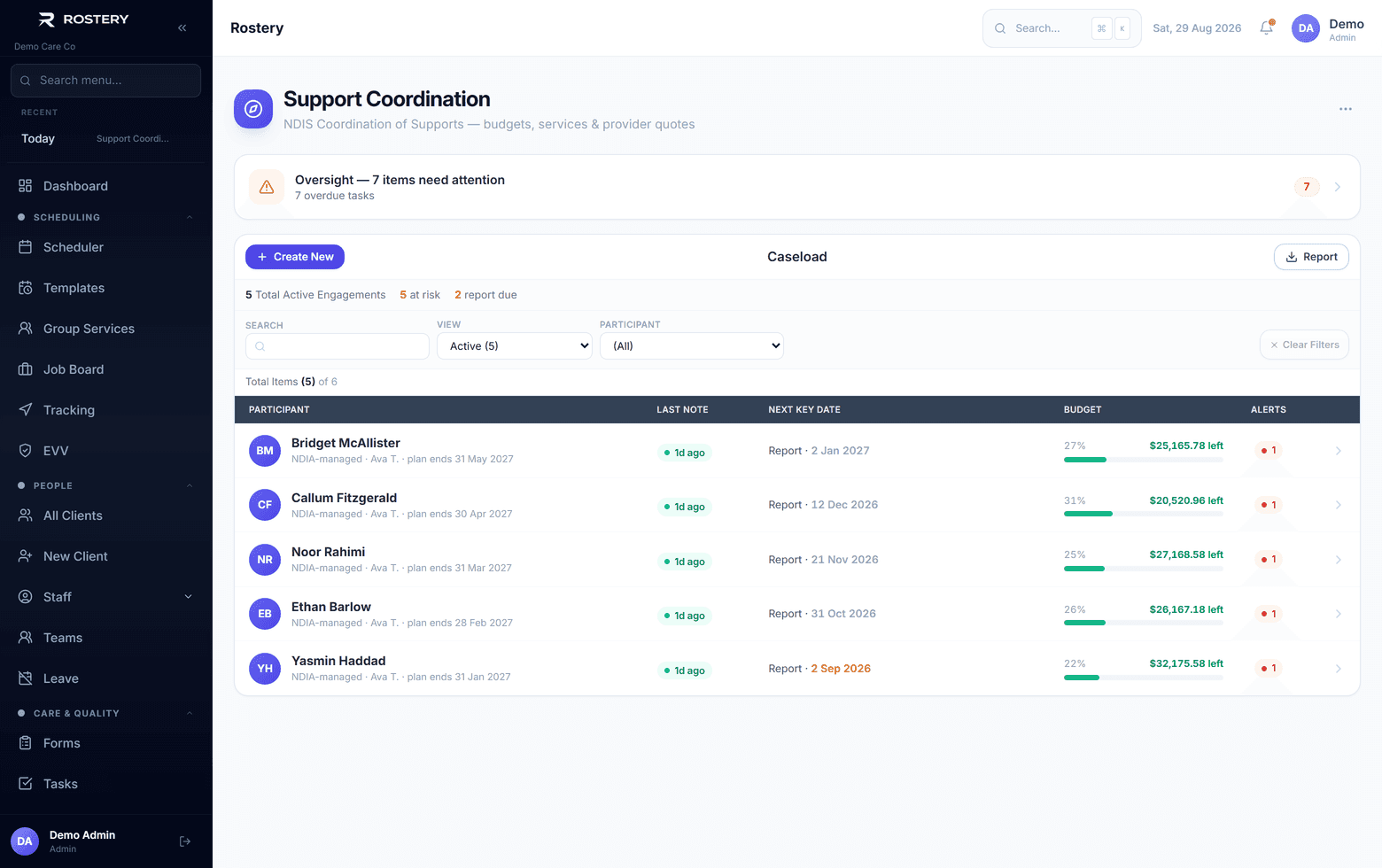Open the notifications bell
Viewport: 1382px width, 868px height.
click(1267, 27)
